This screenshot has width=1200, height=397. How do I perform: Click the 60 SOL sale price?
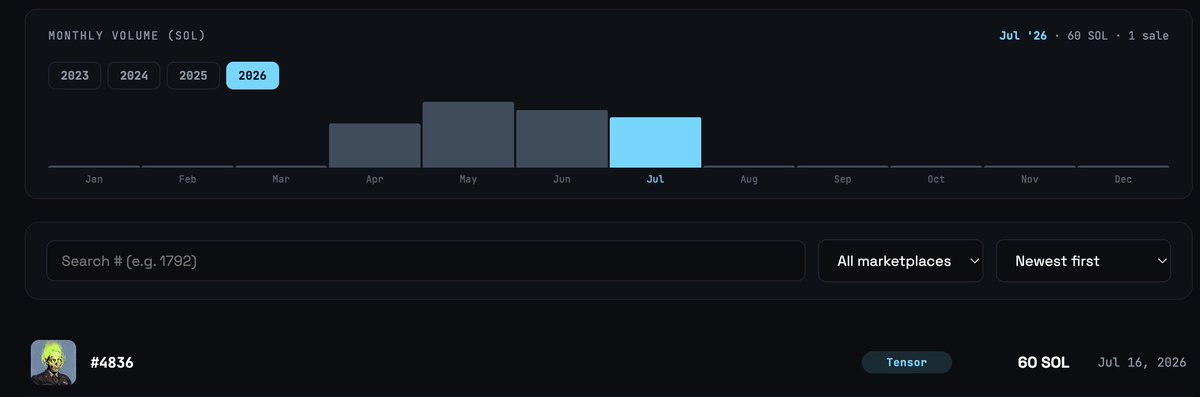tap(1044, 362)
